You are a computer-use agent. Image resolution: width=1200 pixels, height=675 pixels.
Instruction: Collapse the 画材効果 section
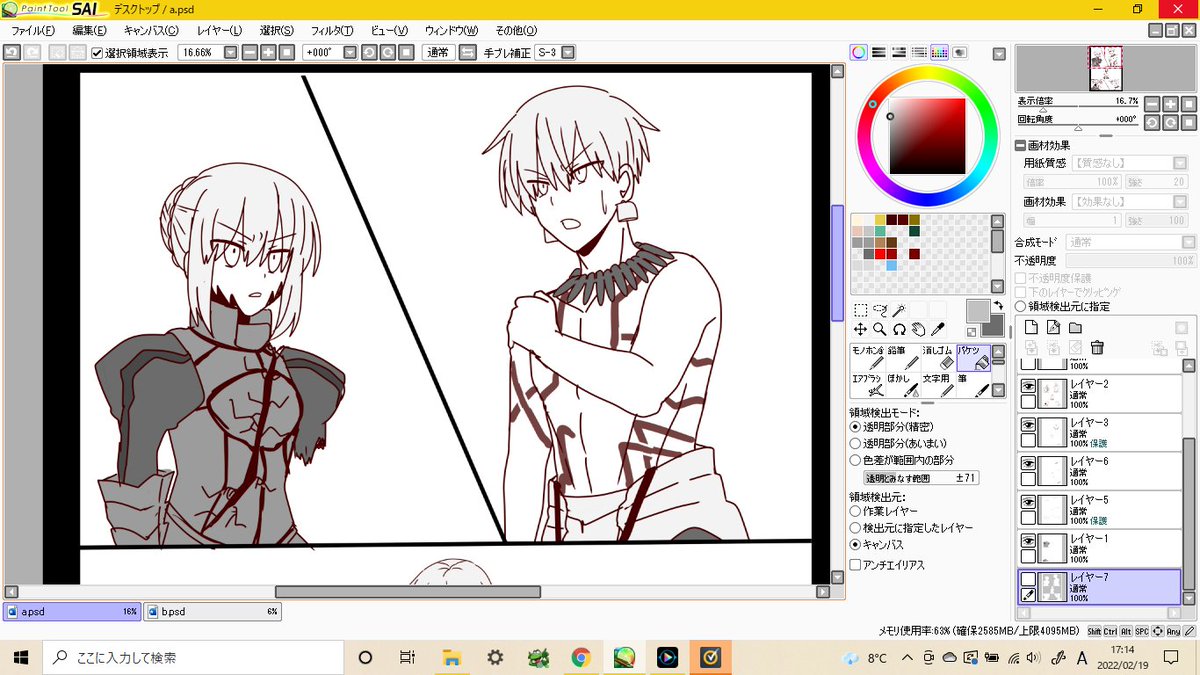pos(1020,145)
